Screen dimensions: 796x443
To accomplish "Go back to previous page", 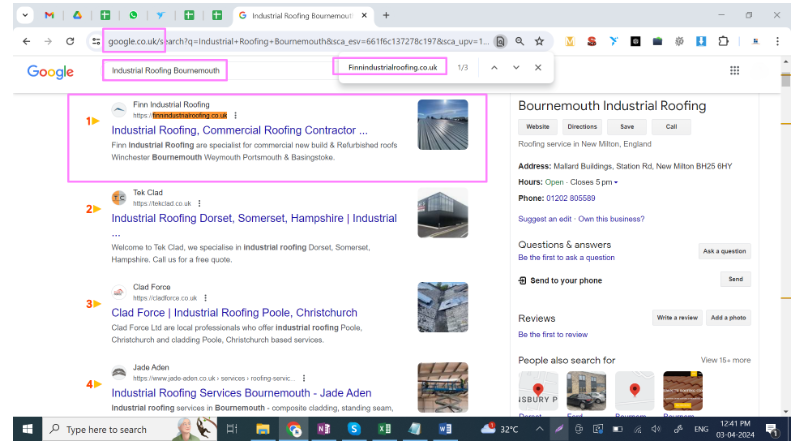I will (26, 42).
